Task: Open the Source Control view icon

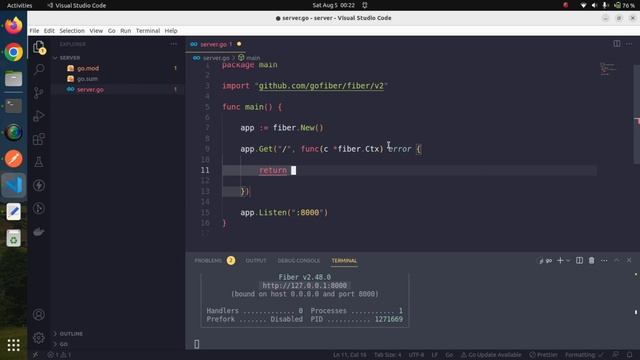Action: [x=39, y=93]
